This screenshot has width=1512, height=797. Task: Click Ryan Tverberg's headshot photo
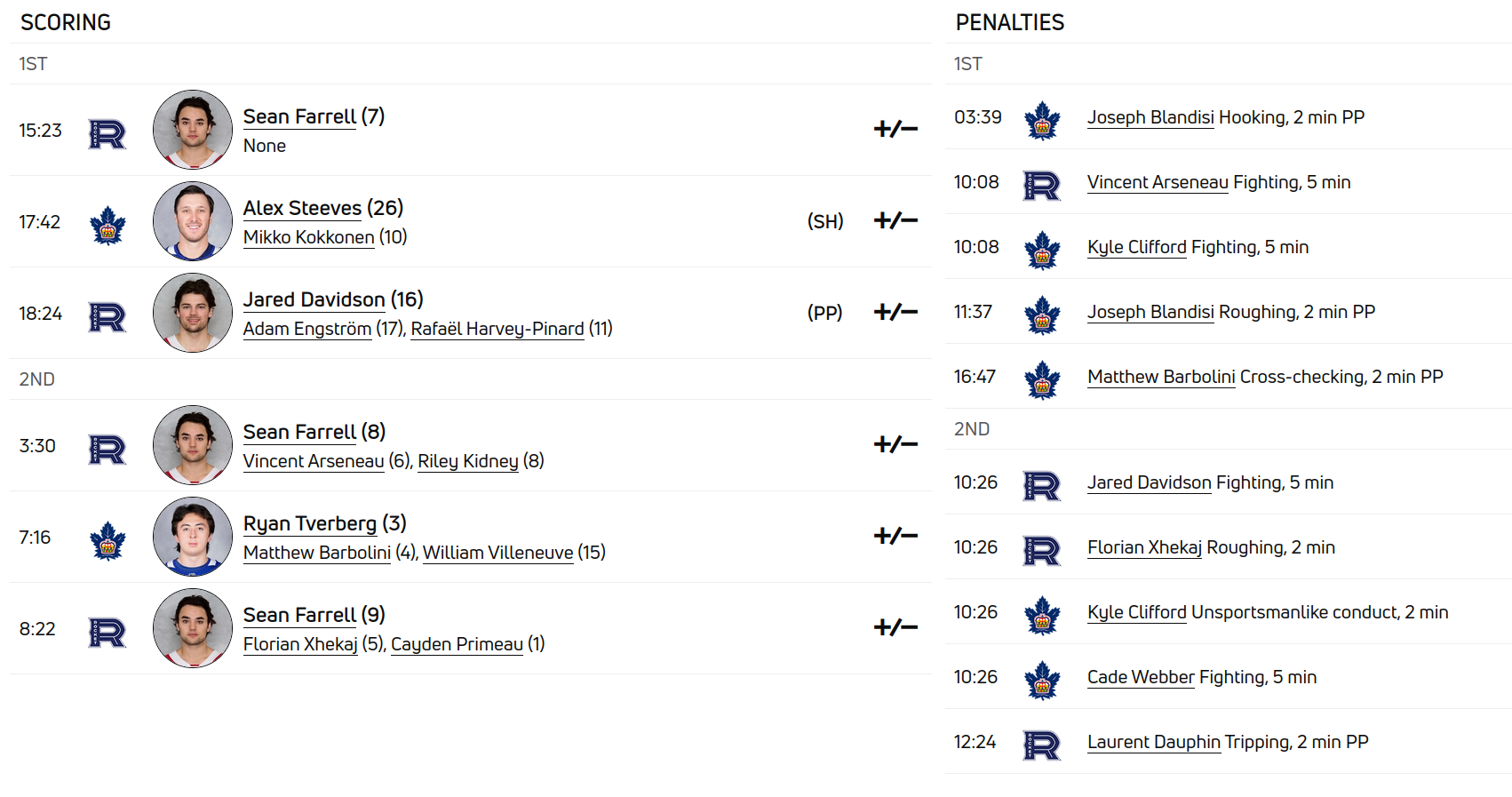(x=193, y=537)
